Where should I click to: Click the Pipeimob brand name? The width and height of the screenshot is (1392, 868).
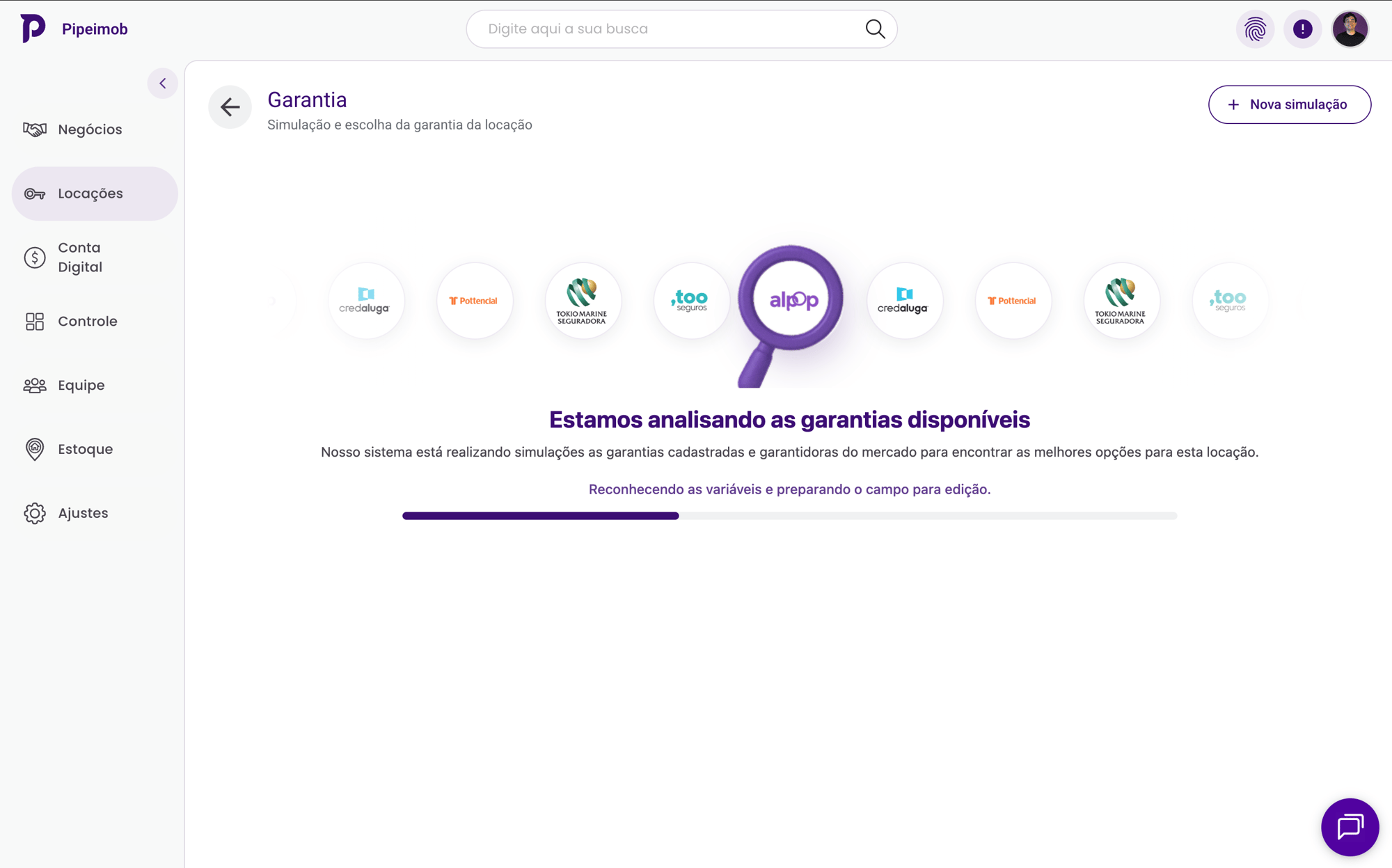coord(95,29)
